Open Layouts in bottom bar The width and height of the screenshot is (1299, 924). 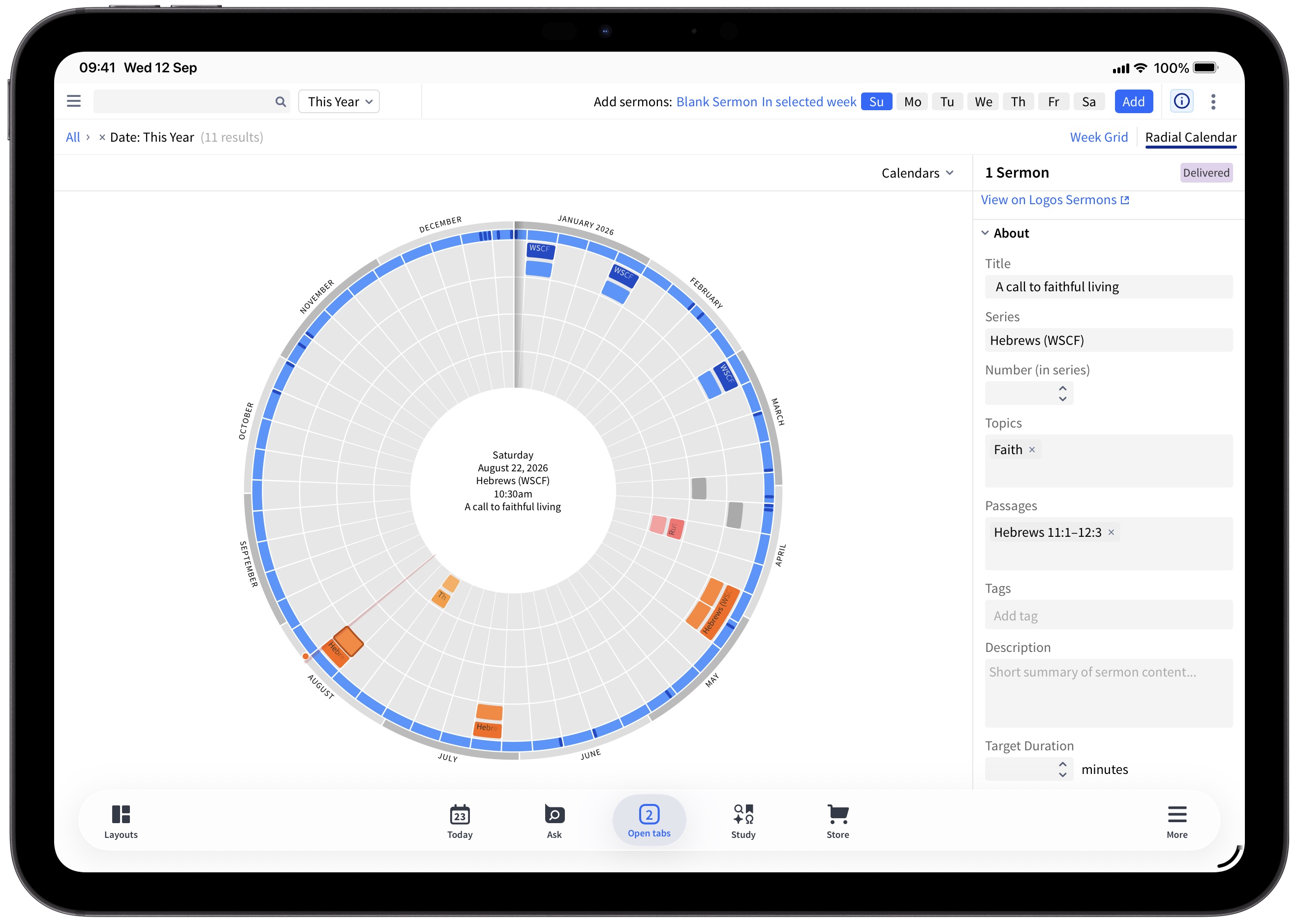point(121,822)
